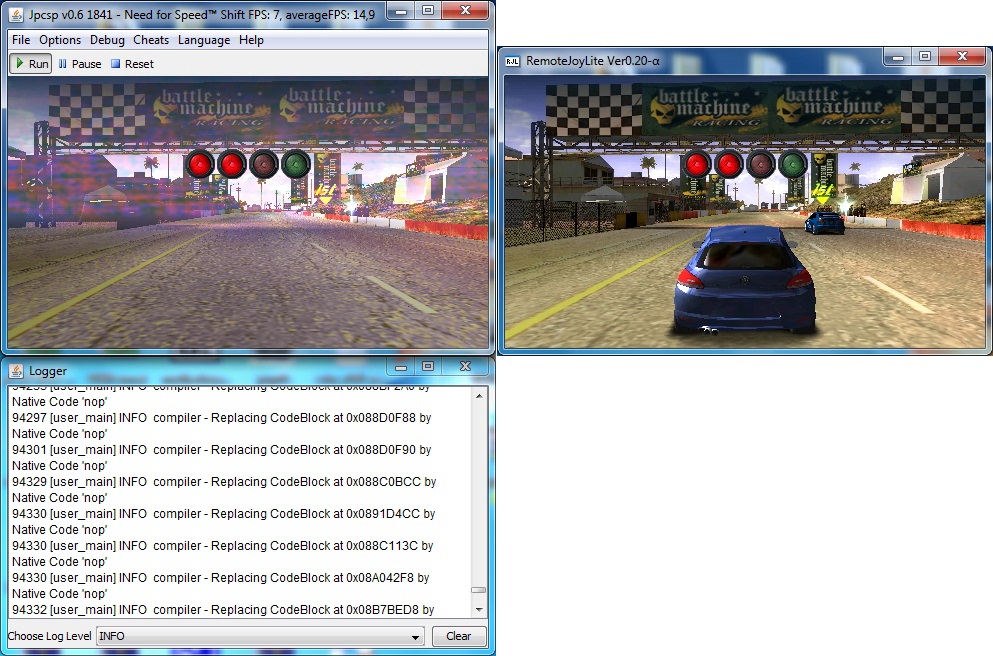
Task: Minimize the Jpcsp emulator window
Action: pos(399,9)
